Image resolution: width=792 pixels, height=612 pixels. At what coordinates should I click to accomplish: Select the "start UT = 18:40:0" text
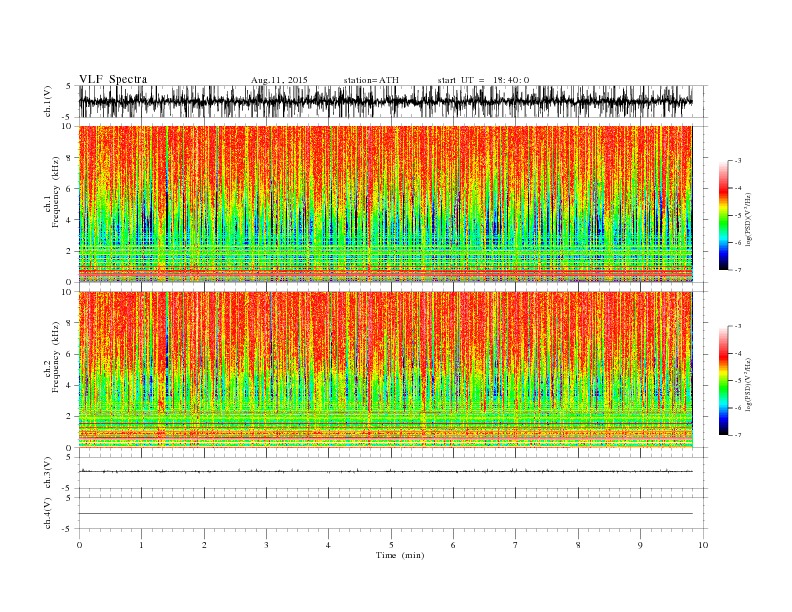pos(483,80)
